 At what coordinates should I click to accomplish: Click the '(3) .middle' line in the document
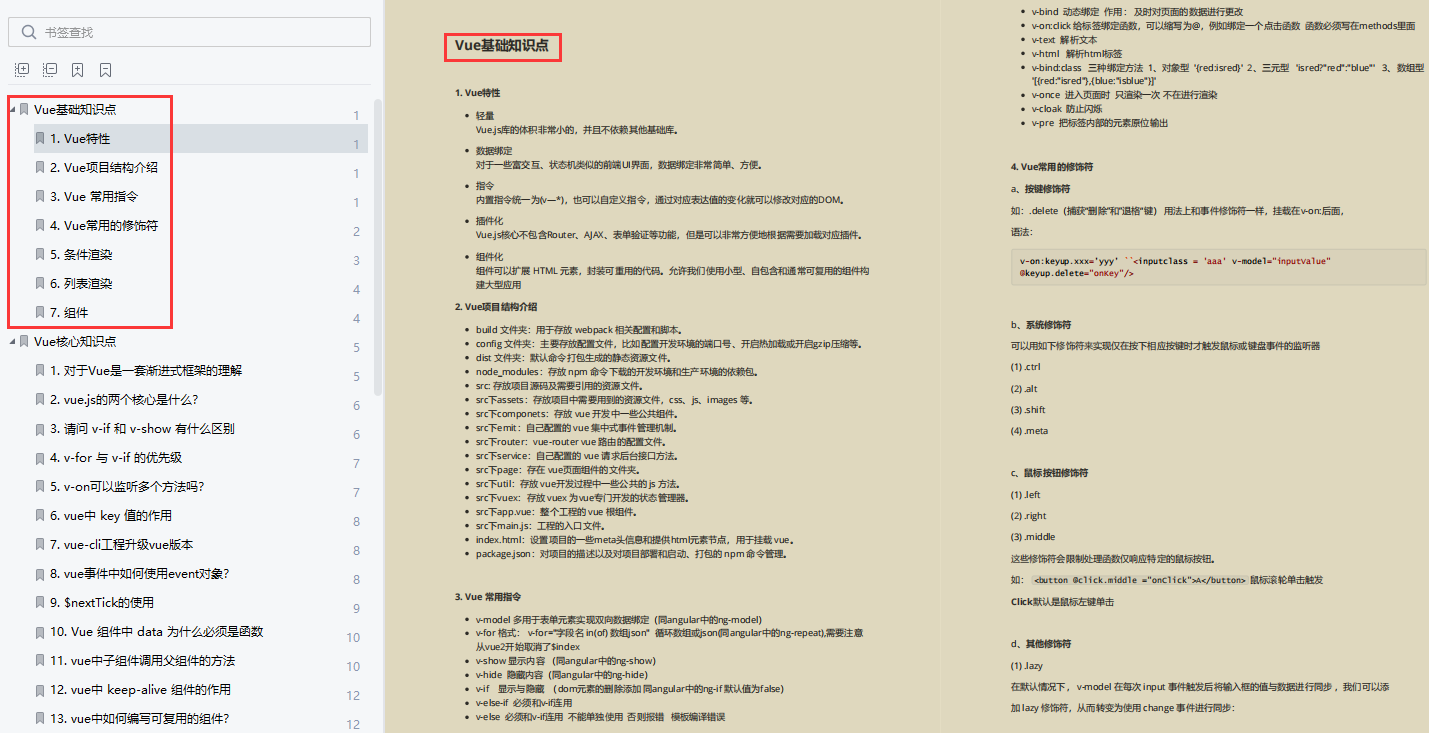click(x=1032, y=537)
